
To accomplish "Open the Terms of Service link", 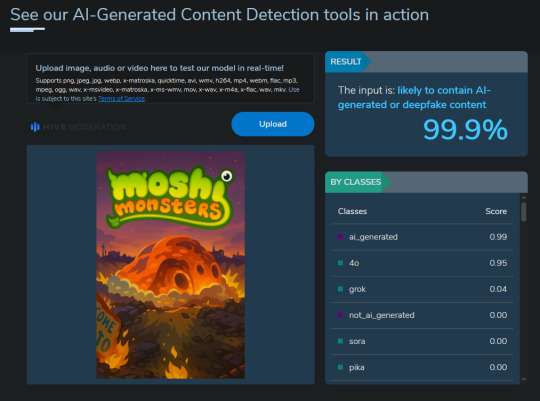I will coord(122,99).
